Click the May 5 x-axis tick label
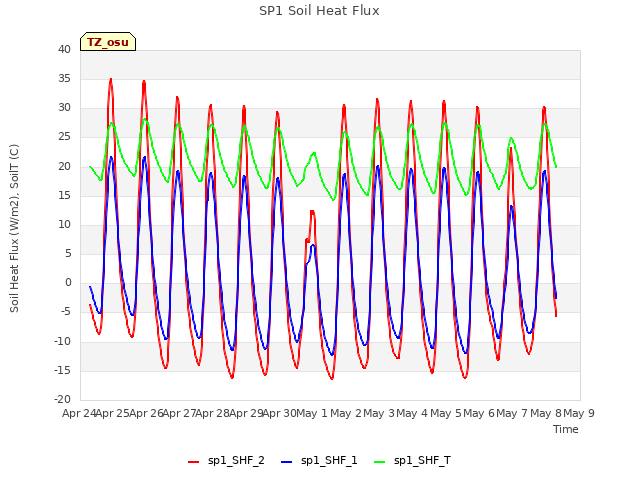Viewport: 640px width, 480px height. [x=446, y=413]
